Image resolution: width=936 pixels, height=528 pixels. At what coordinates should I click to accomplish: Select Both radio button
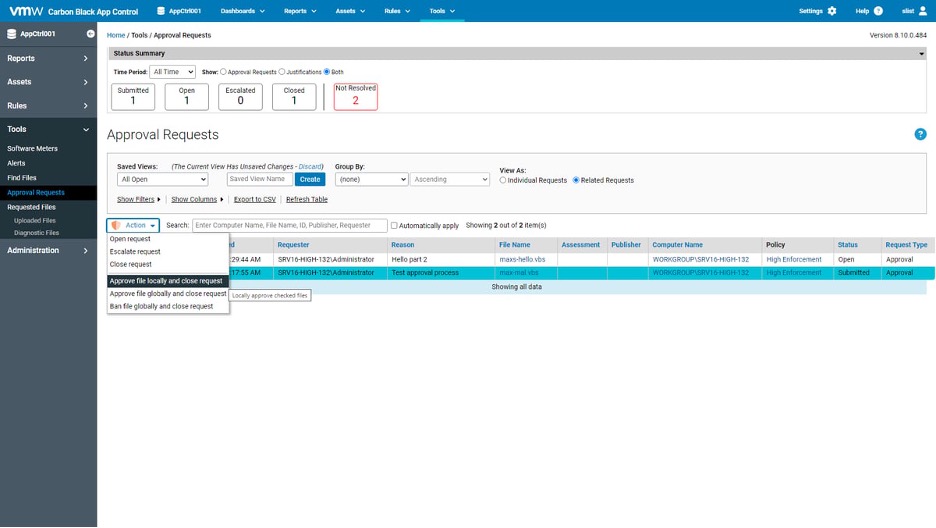pos(327,72)
